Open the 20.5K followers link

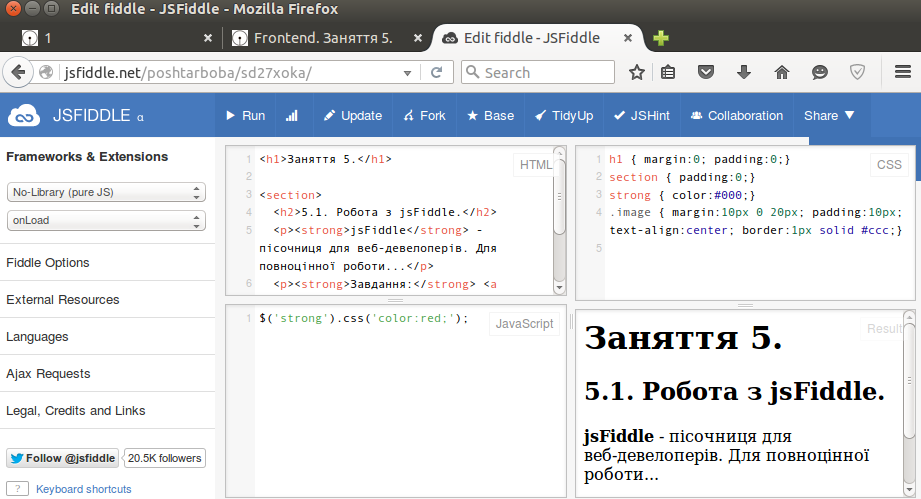click(164, 458)
